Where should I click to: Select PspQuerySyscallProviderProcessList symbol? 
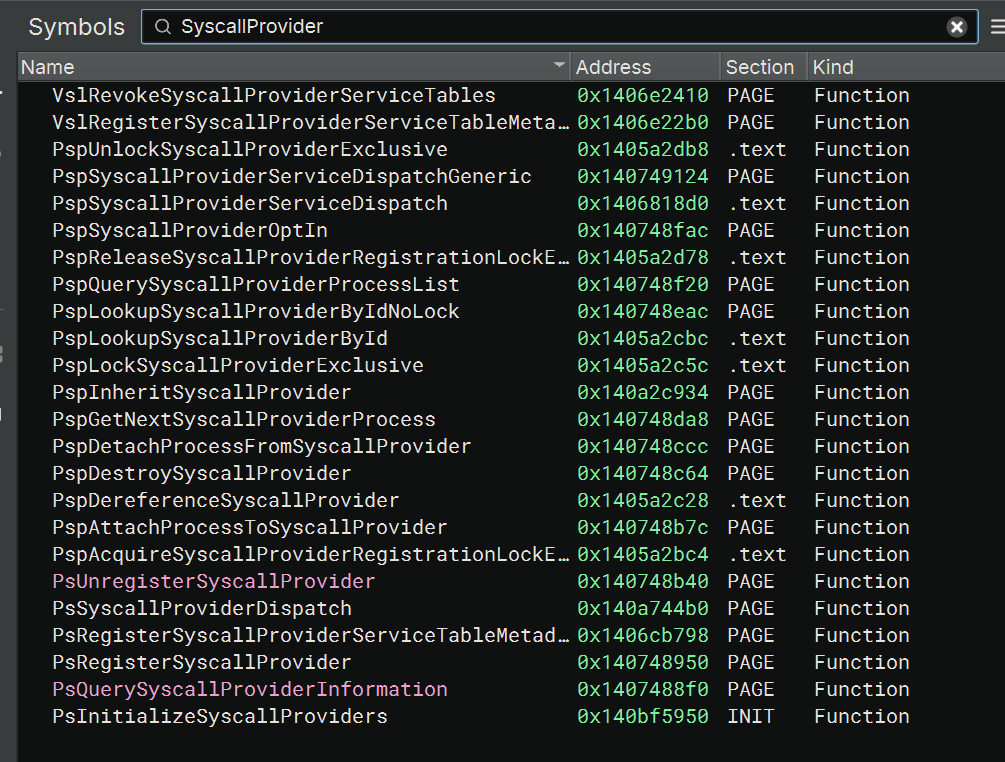(x=256, y=284)
